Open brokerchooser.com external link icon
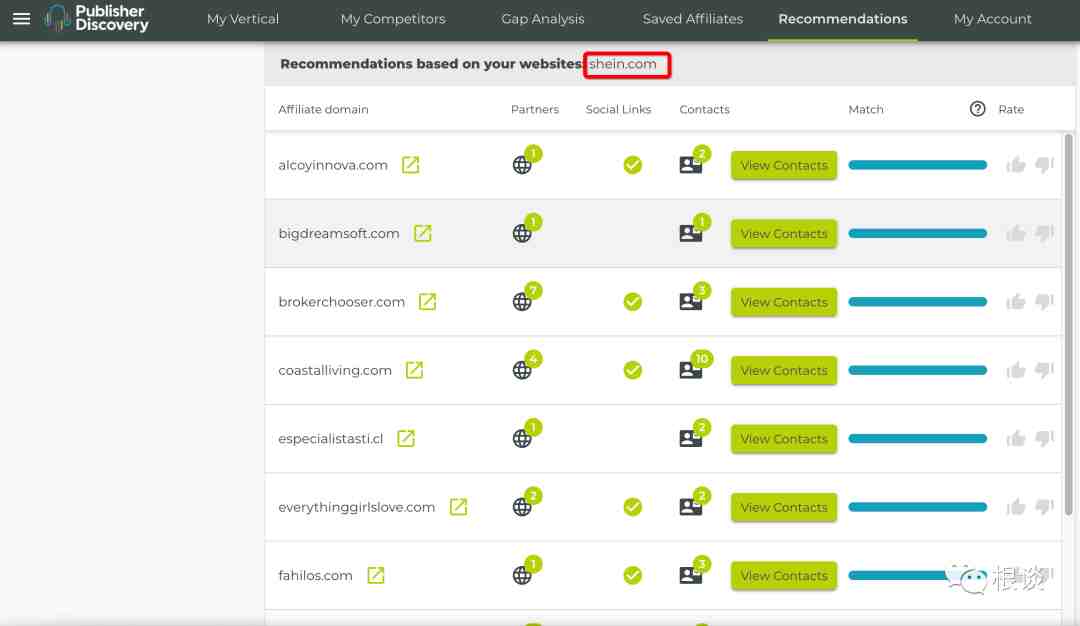This screenshot has height=626, width=1080. (427, 302)
